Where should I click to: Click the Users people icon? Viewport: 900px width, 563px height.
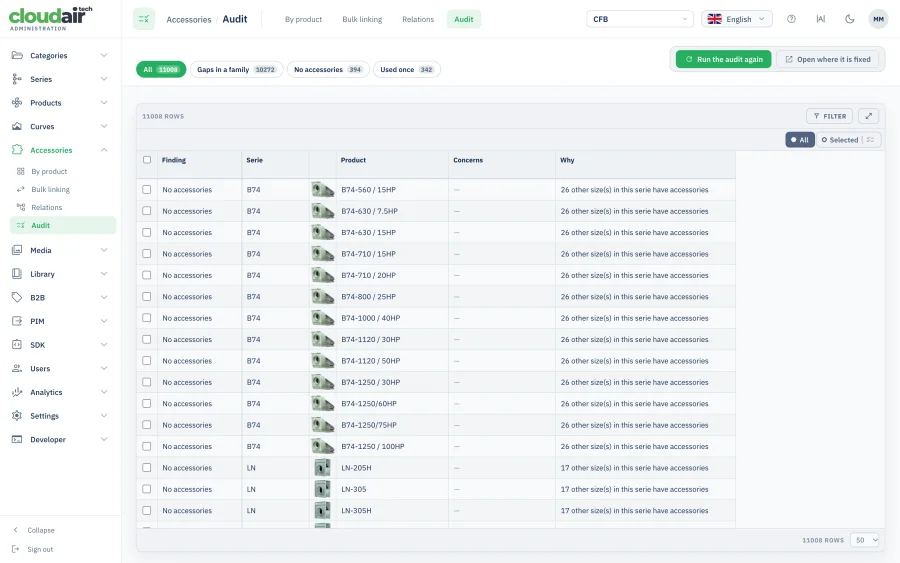click(17, 368)
